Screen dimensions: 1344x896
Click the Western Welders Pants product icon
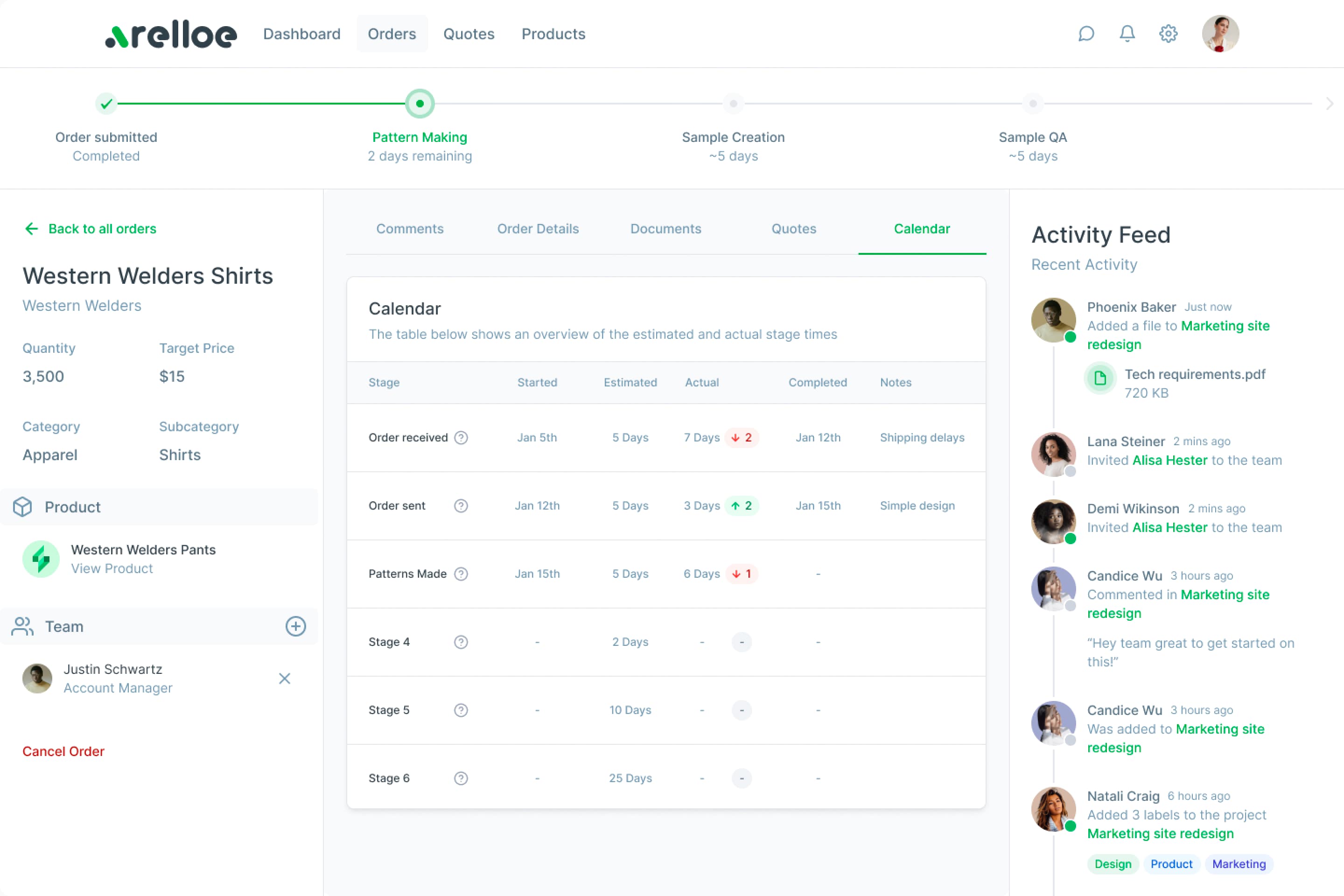[x=41, y=559]
